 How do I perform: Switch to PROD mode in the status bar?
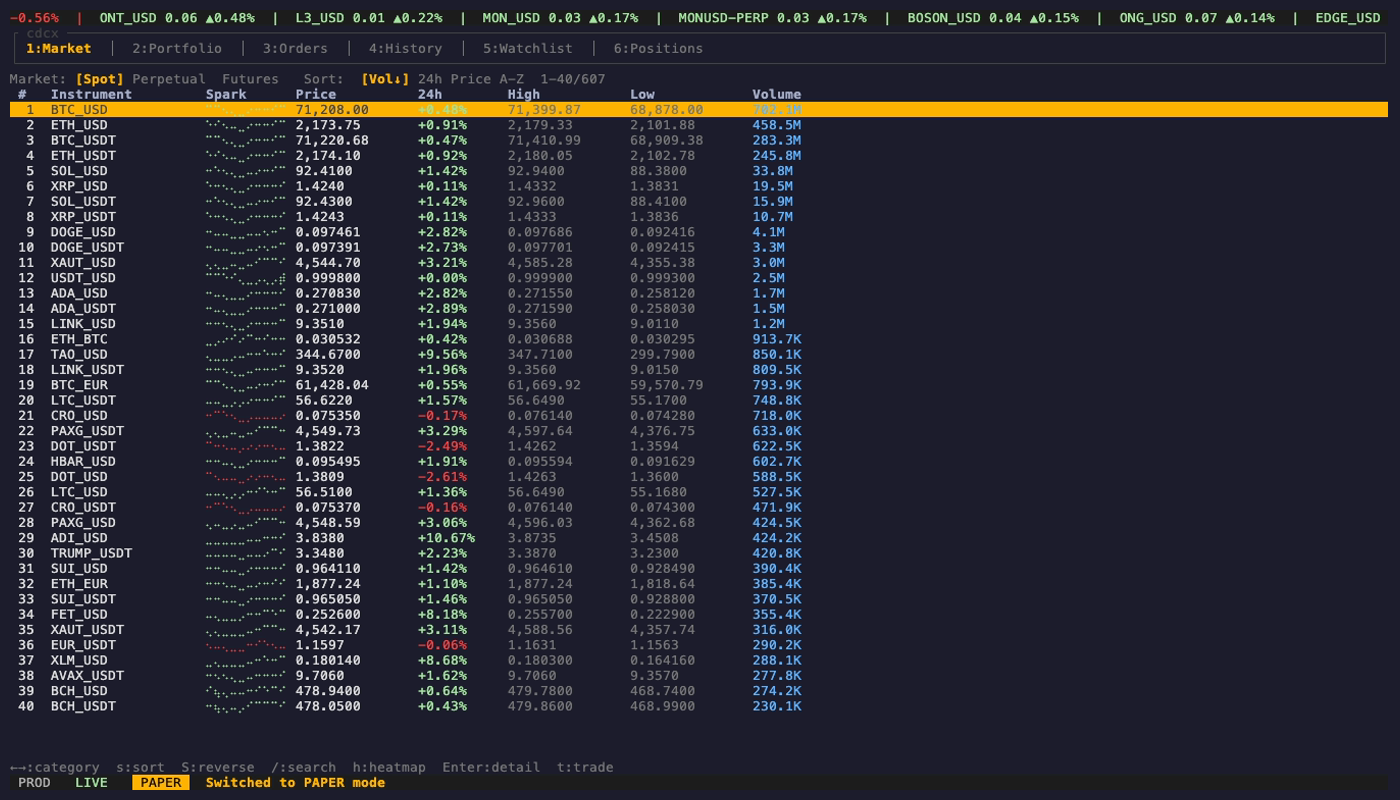point(34,782)
